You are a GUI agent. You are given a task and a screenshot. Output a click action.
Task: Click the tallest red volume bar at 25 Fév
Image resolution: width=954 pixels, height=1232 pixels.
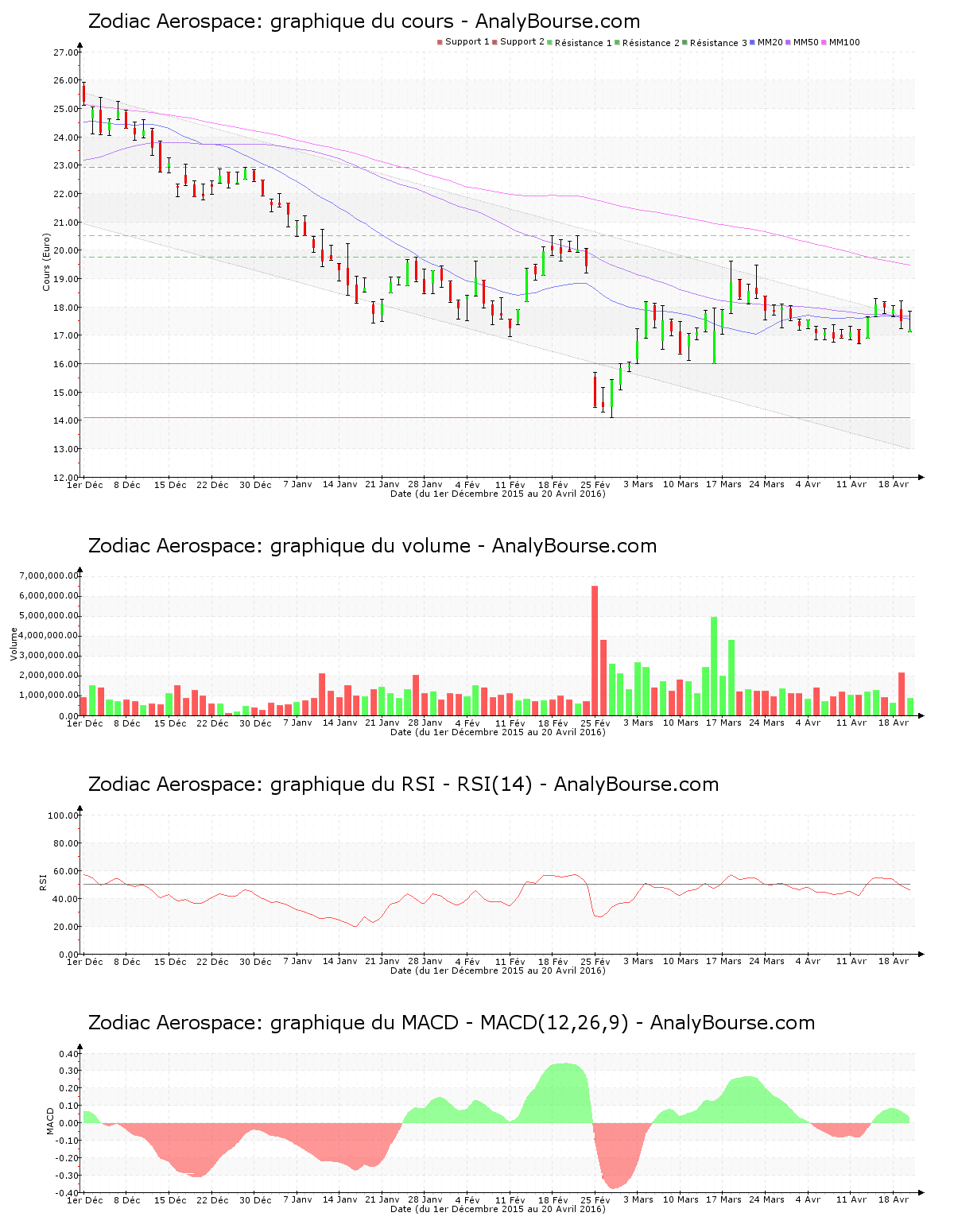pyautogui.click(x=595, y=650)
